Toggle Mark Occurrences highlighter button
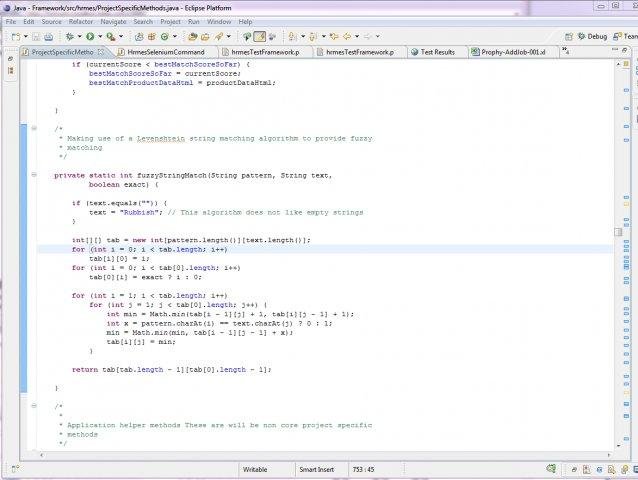The width and height of the screenshot is (638, 480). (260, 37)
